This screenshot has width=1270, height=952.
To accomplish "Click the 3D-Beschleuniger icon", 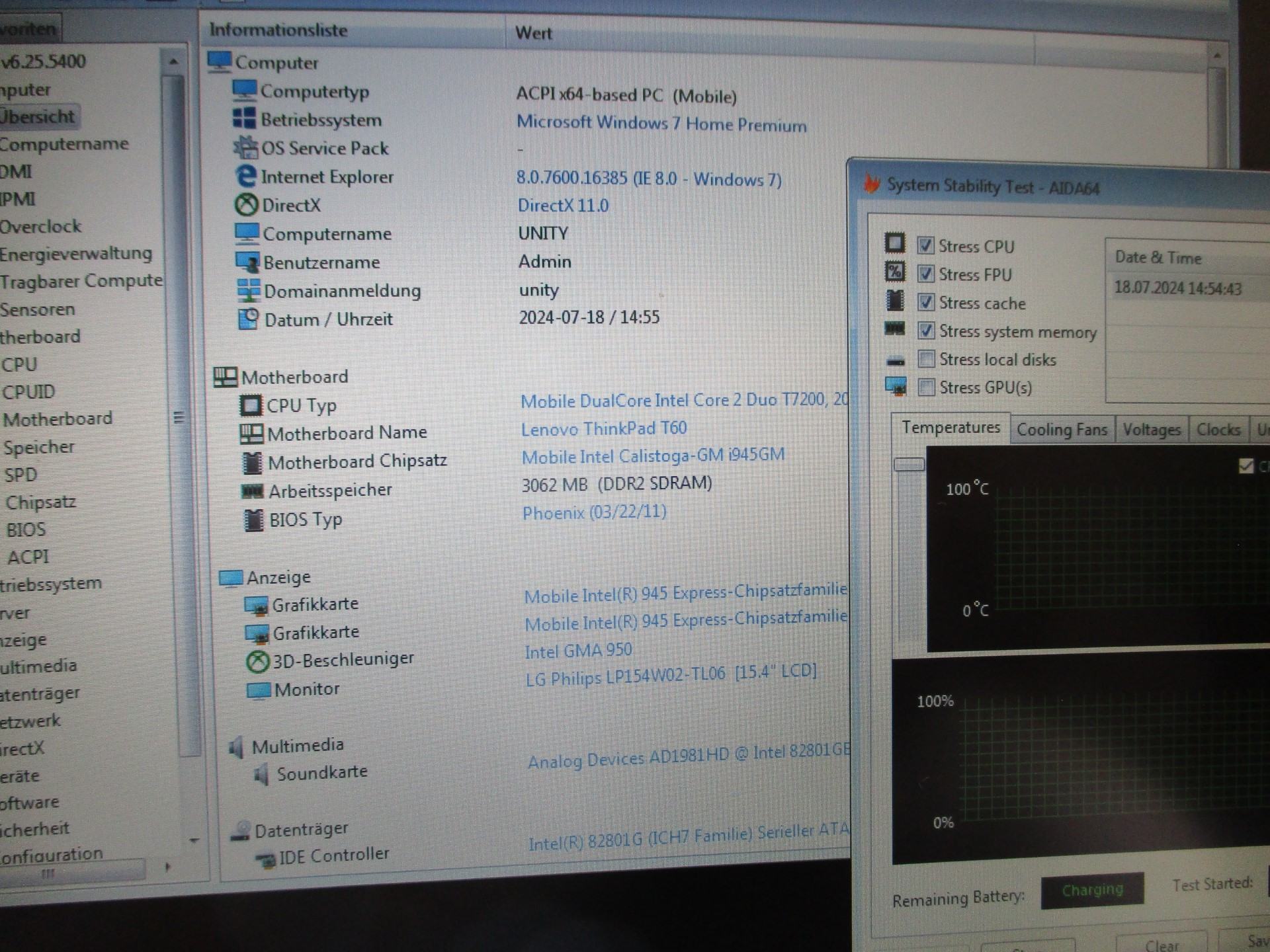I will point(257,661).
